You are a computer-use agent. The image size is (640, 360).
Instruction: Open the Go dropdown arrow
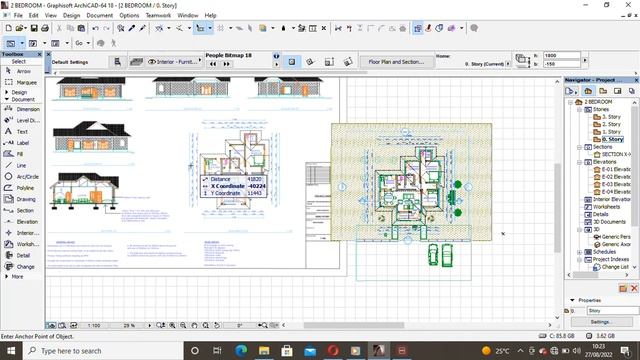[x=88, y=43]
